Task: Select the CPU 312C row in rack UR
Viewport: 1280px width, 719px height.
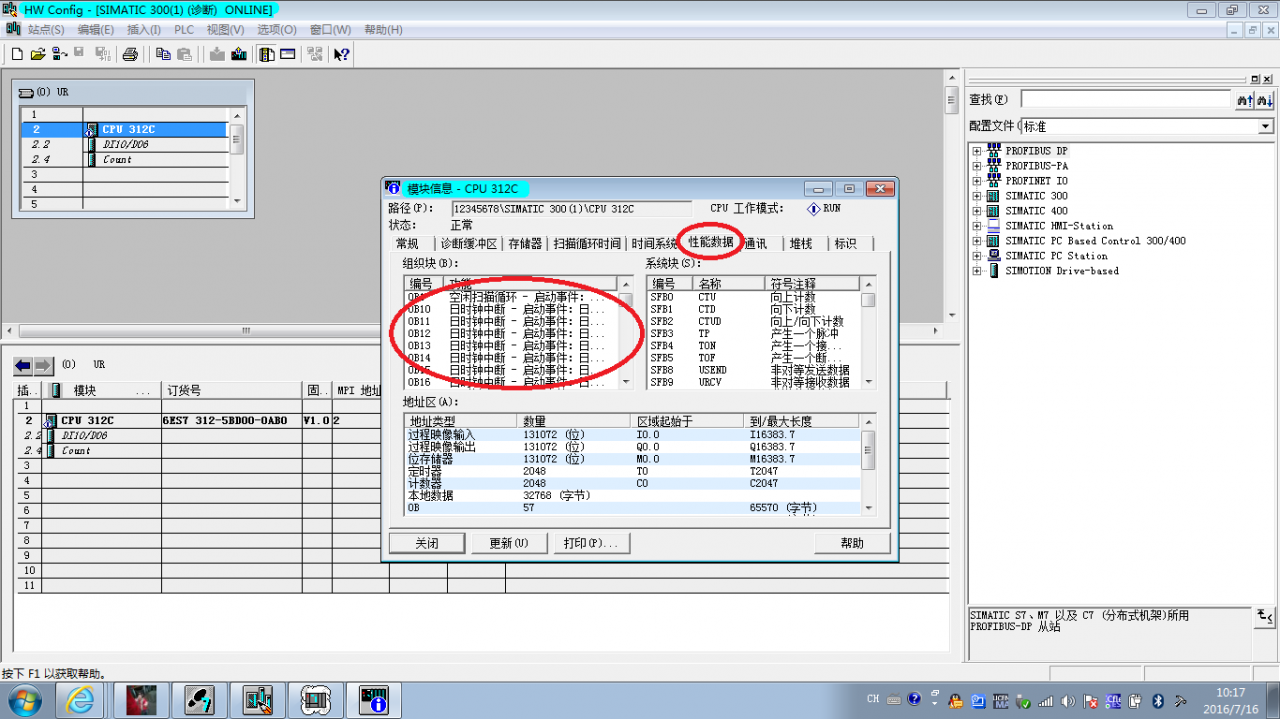Action: 124,129
